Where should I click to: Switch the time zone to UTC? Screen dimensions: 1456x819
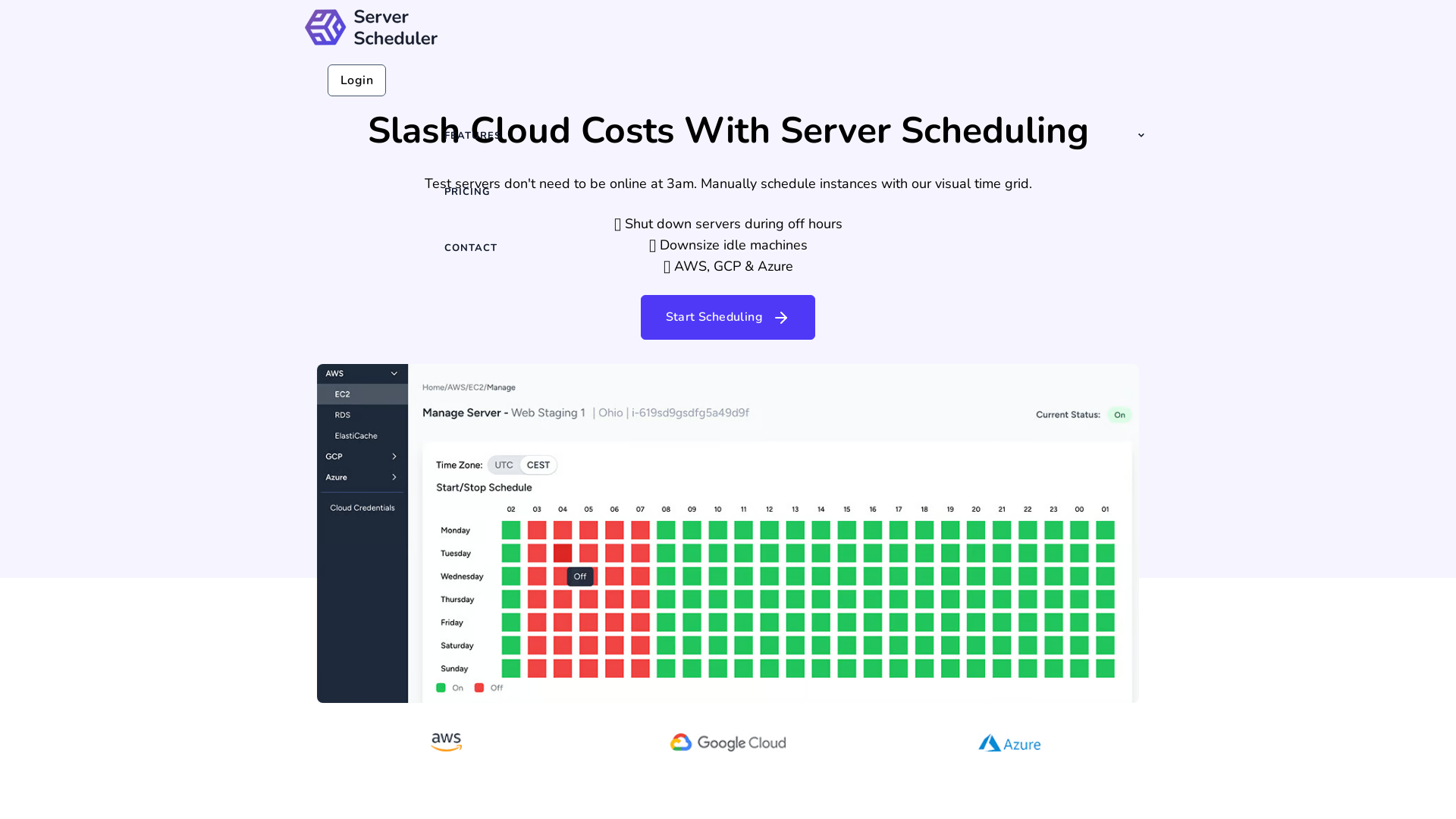click(504, 465)
